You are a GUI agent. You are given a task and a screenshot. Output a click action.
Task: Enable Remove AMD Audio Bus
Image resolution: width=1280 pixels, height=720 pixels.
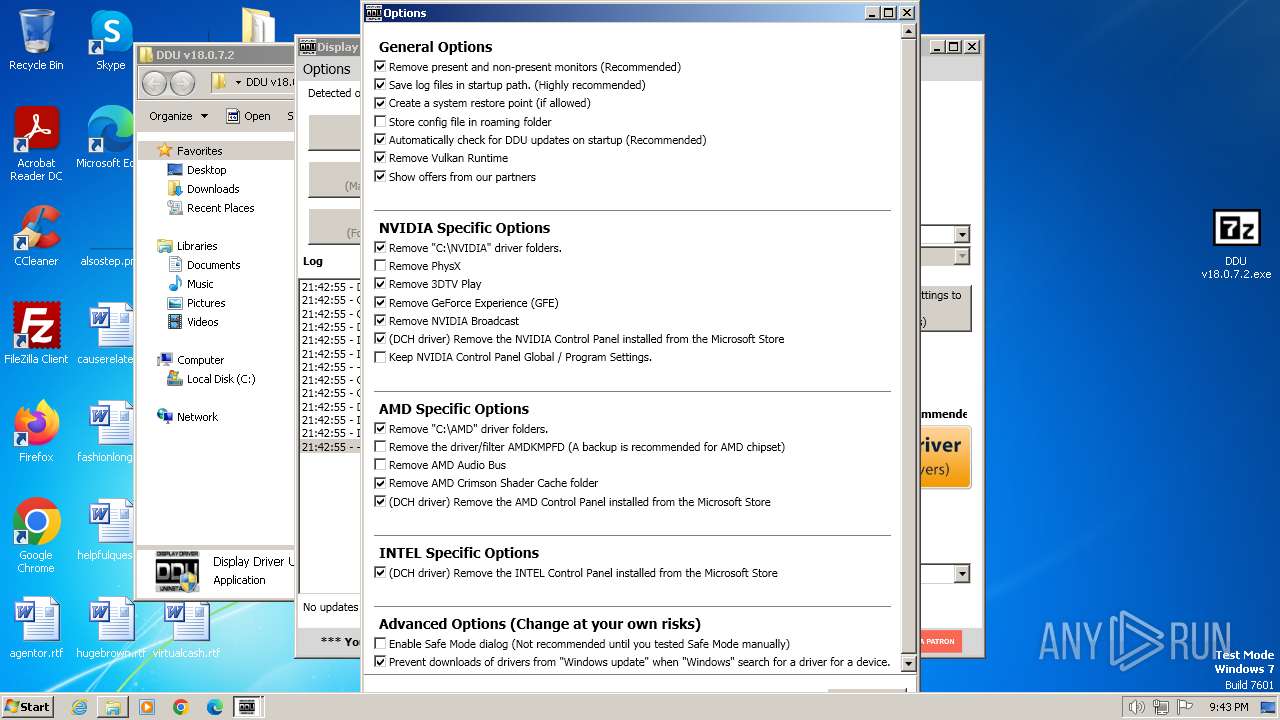[380, 465]
